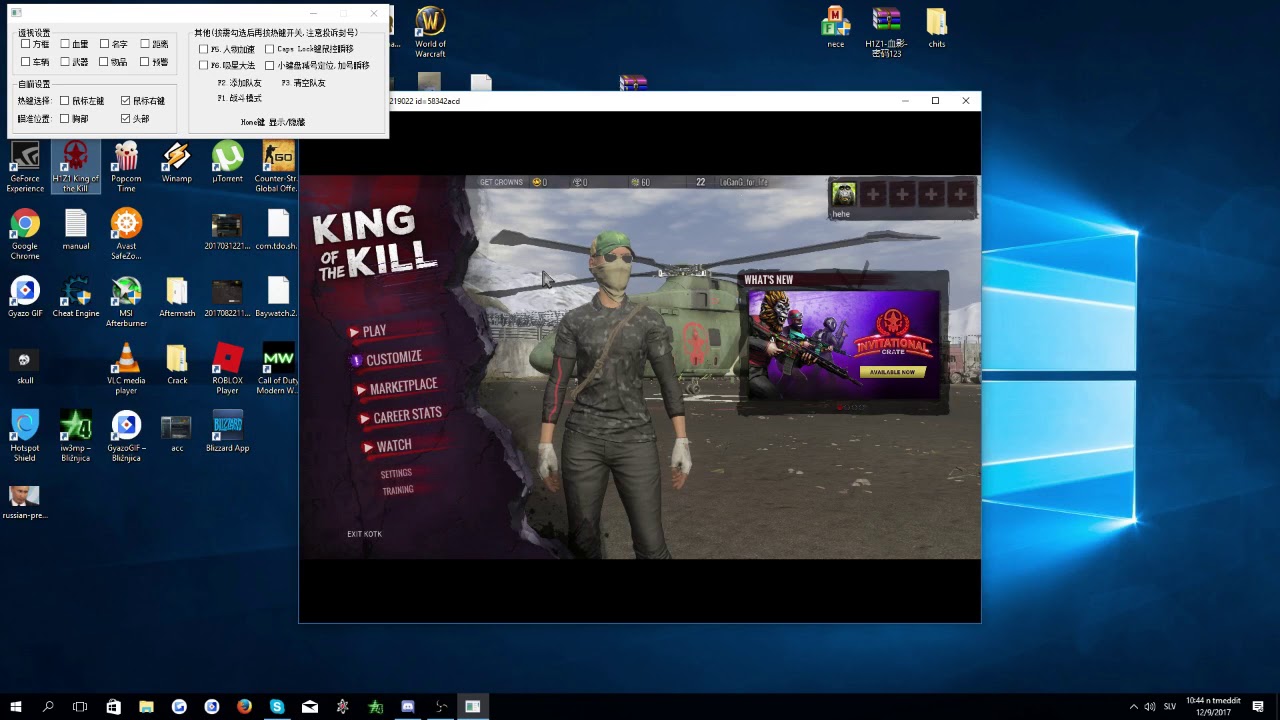This screenshot has height=720, width=1280.
Task: Click EXIT KOTK link
Action: (x=364, y=534)
